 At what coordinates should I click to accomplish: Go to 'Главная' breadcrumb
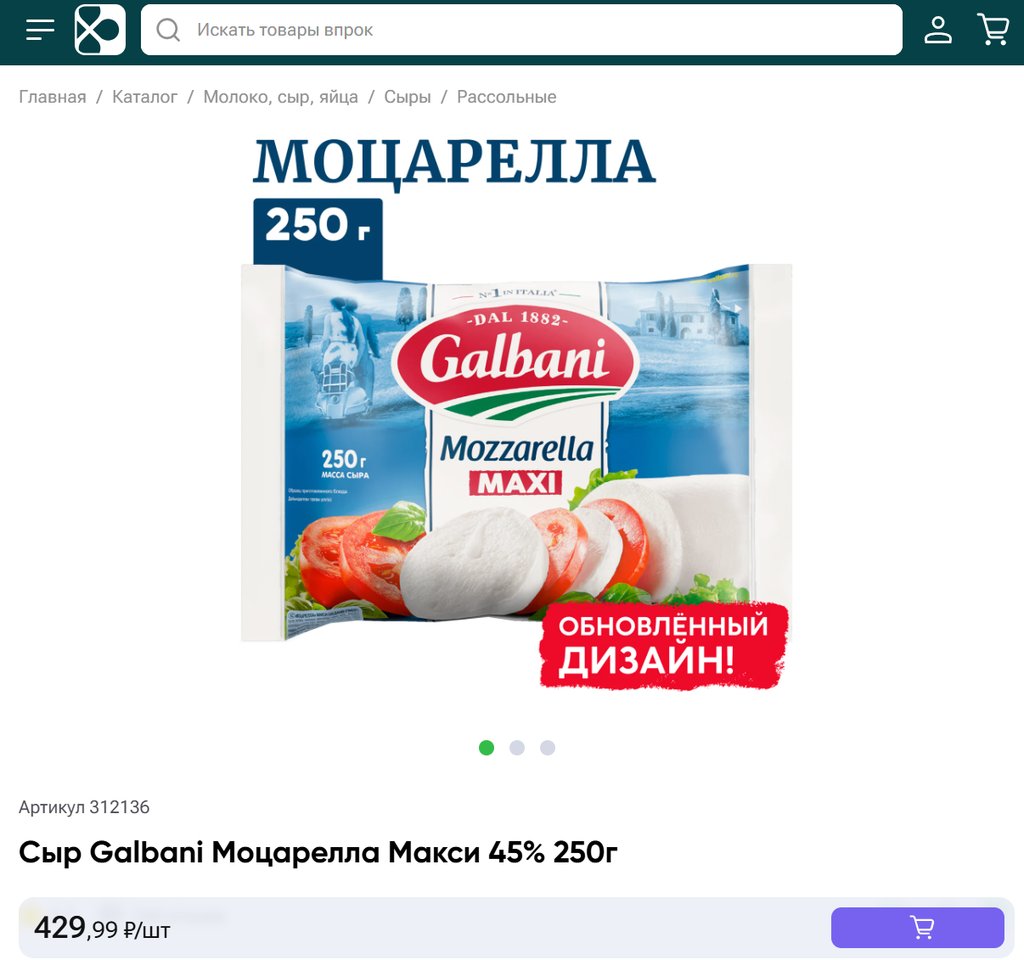click(x=52, y=97)
